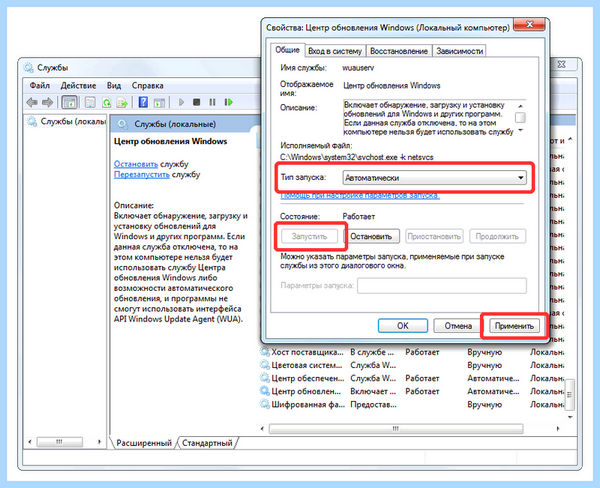
Task: Switch to the Восстановление tab
Action: point(399,51)
